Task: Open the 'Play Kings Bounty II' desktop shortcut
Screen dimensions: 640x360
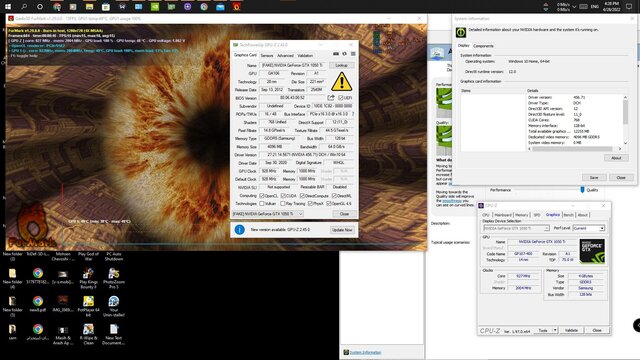Action: coord(88,278)
